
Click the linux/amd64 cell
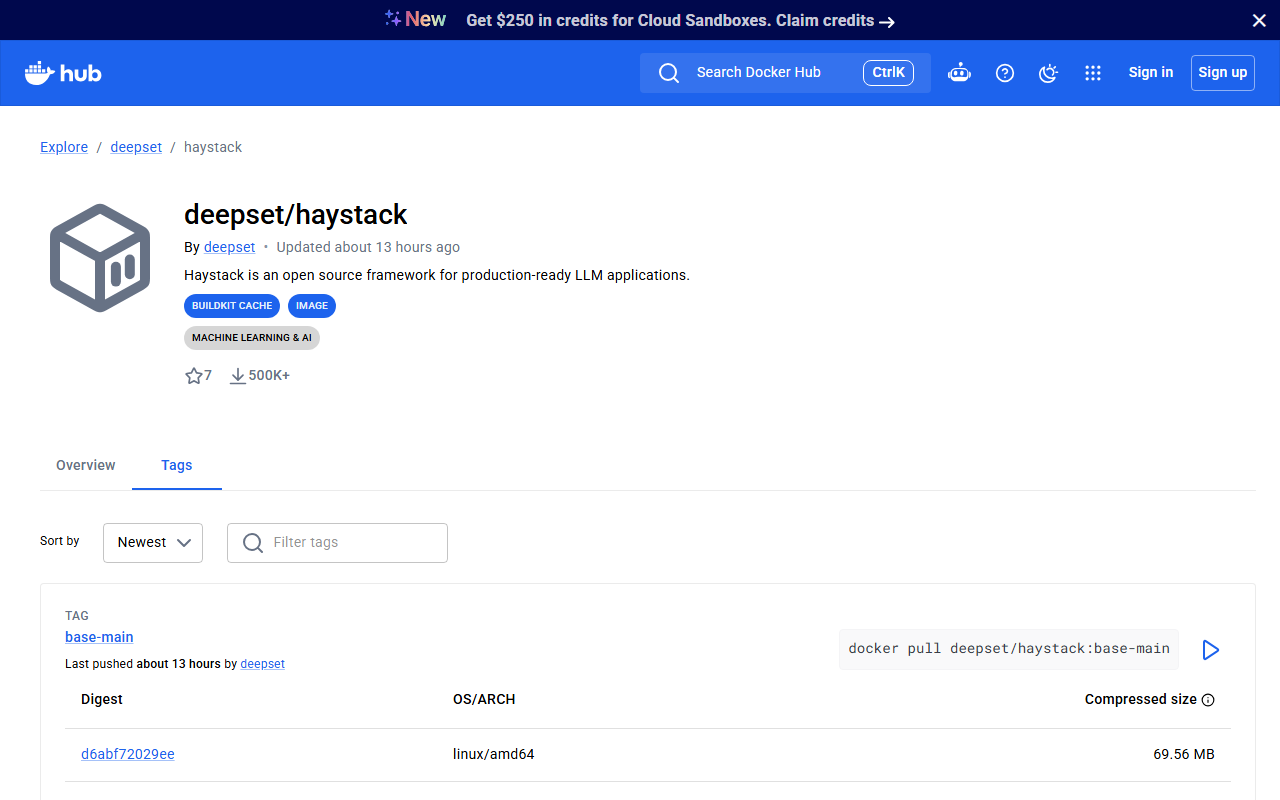pyautogui.click(x=494, y=754)
